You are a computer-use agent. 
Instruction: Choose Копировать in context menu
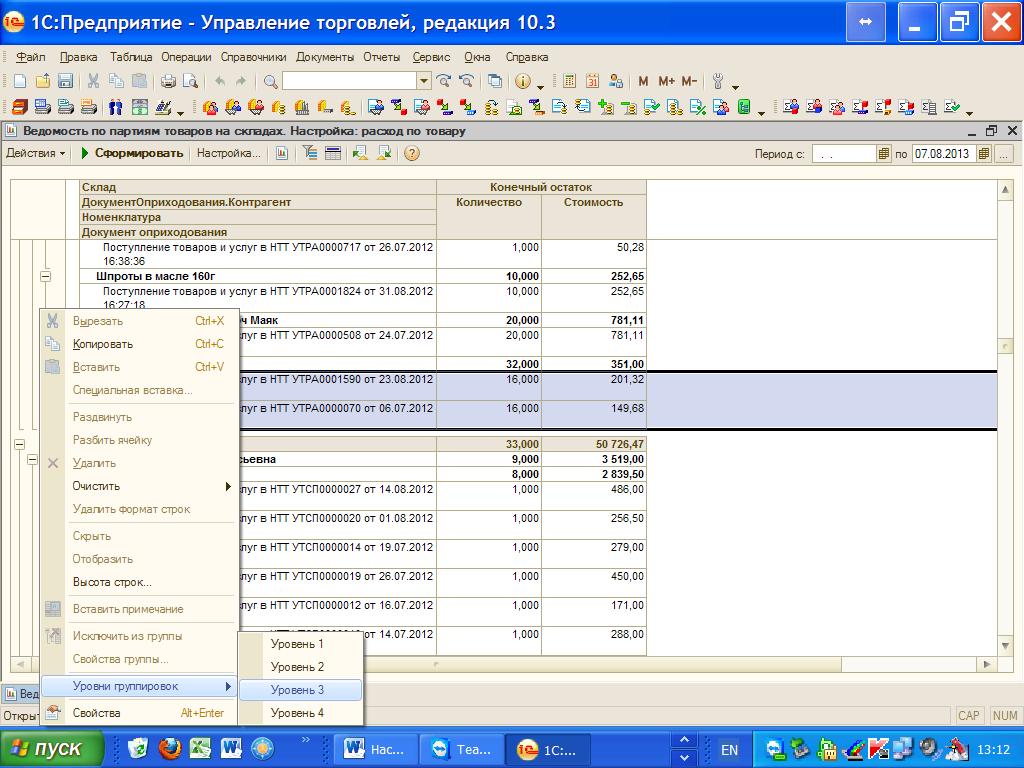click(x=138, y=344)
